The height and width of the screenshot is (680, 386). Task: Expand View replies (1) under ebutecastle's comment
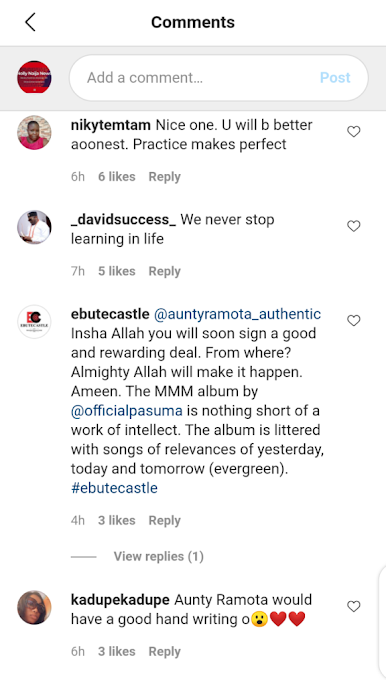[x=159, y=556]
